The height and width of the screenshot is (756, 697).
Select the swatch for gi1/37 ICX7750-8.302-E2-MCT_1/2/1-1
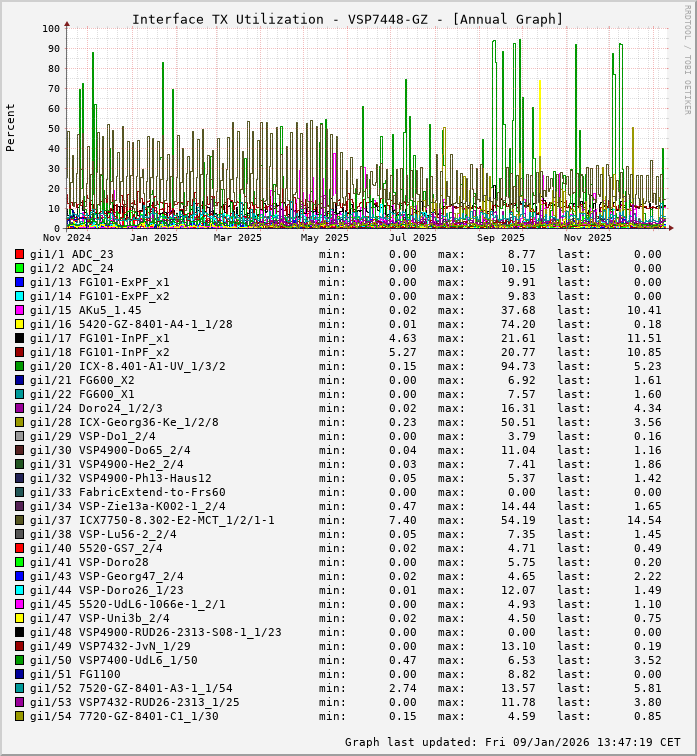pos(19,520)
